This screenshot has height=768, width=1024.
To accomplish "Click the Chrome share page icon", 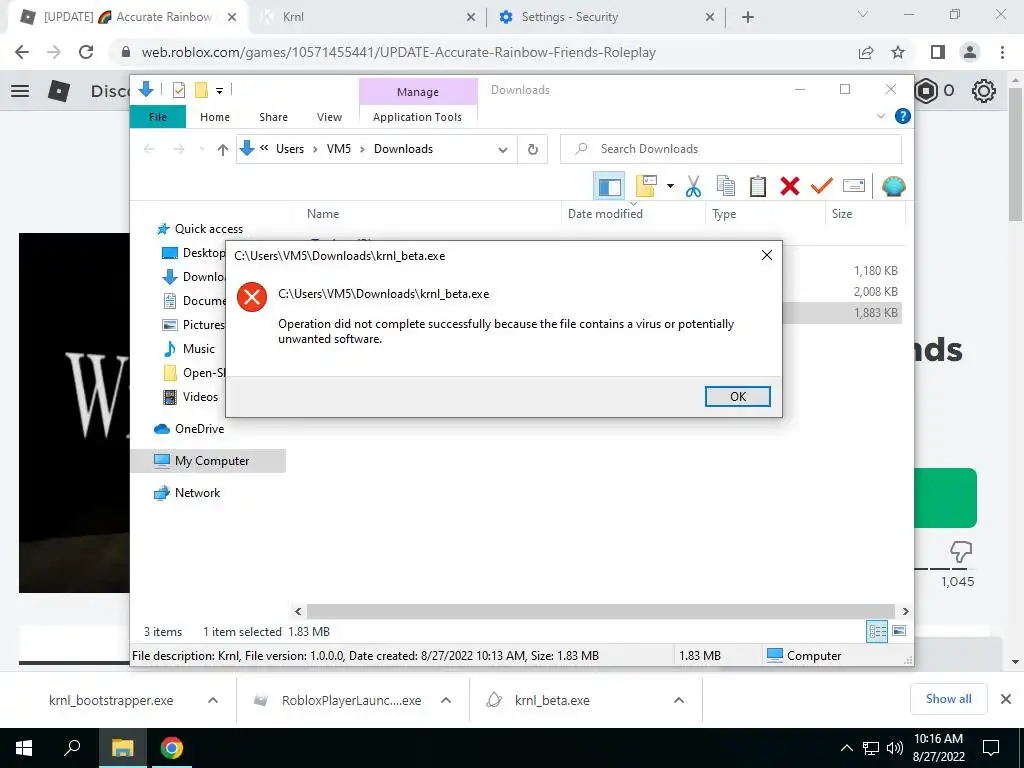I will [x=866, y=52].
